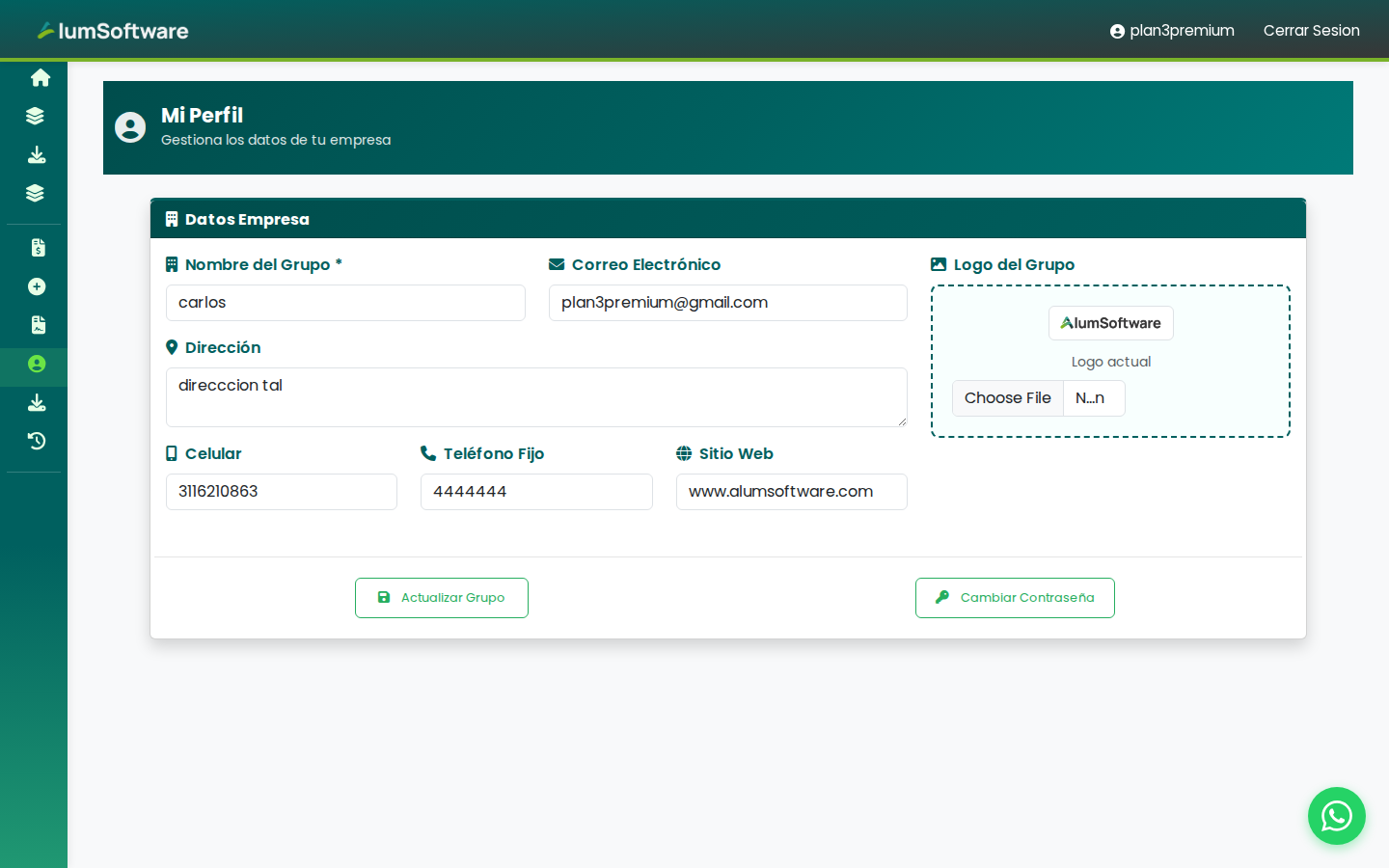Open the plan3premium user menu
1389x868 pixels.
tap(1172, 31)
